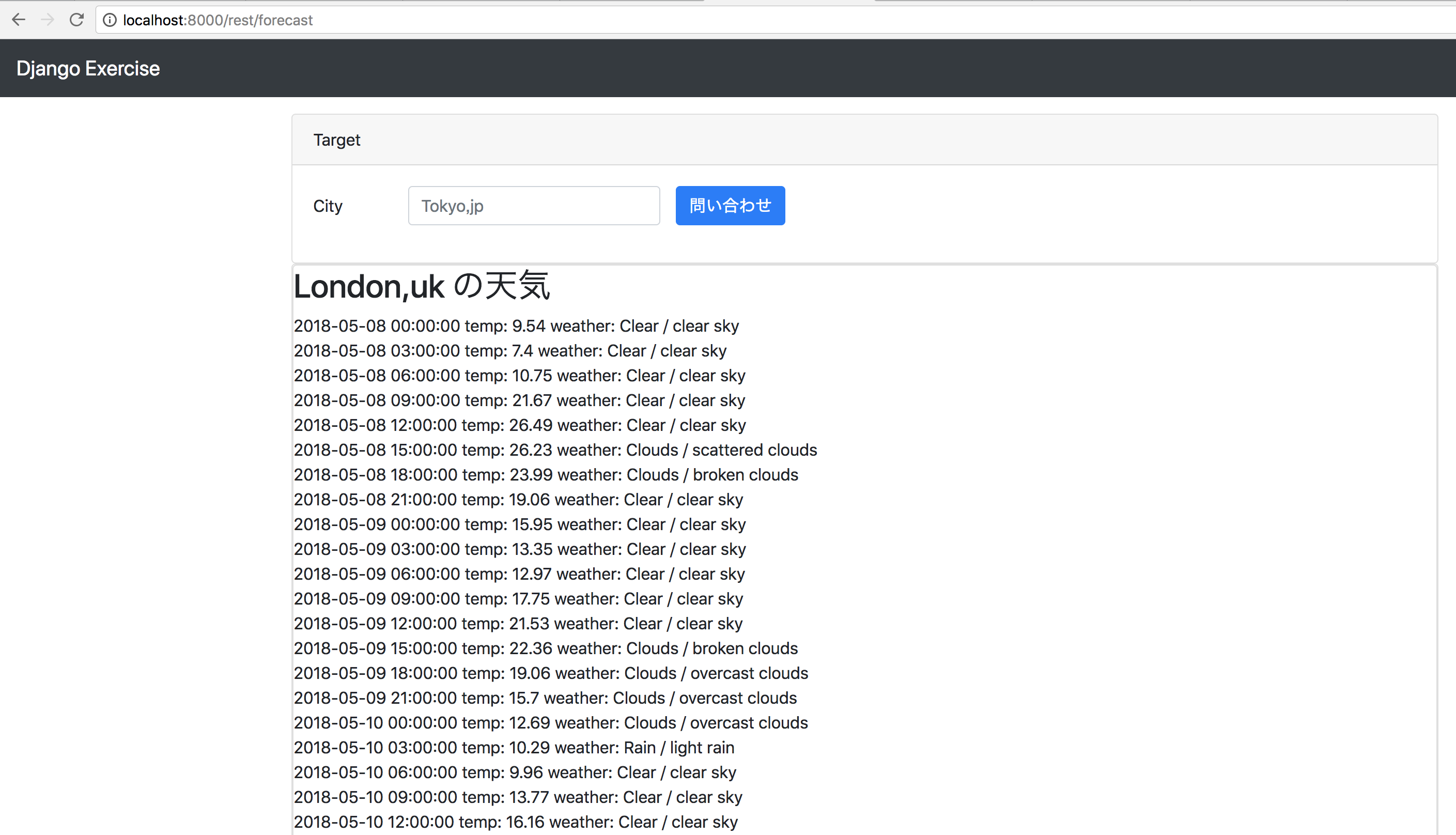Viewport: 1456px width, 835px height.
Task: Open the Django Exercise brand link
Action: (88, 68)
